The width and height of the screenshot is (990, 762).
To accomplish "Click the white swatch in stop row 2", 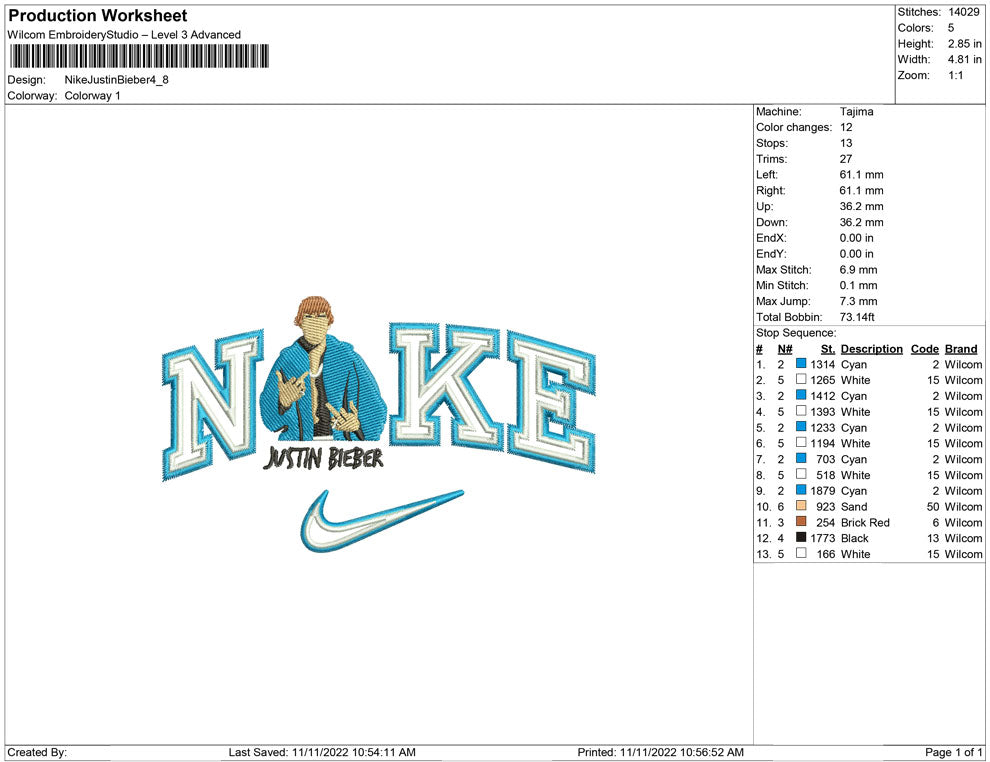I will (x=801, y=379).
